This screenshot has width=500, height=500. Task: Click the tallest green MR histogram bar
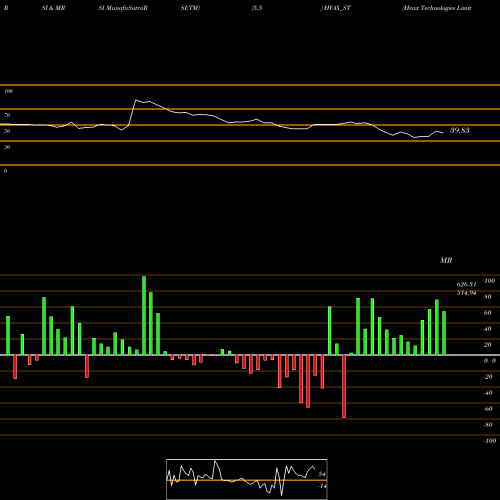coord(144,315)
